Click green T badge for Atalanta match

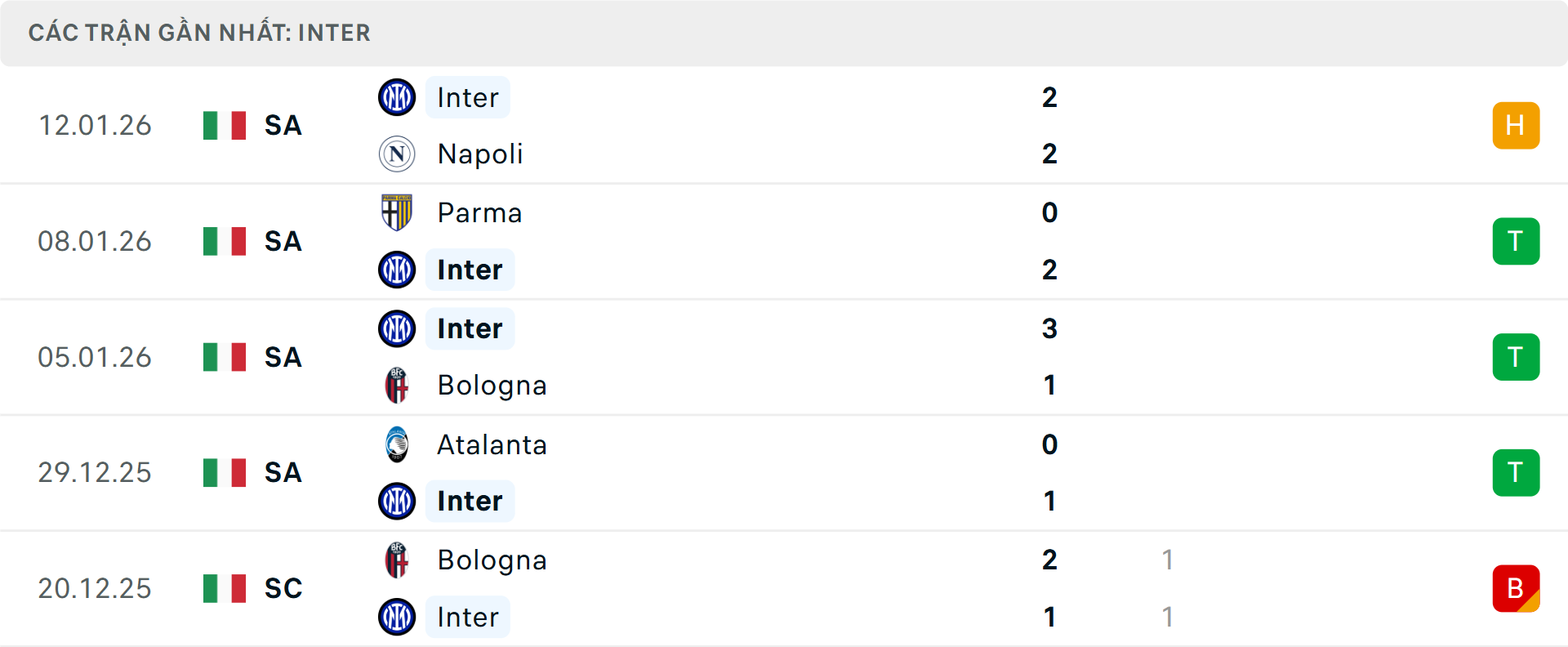pyautogui.click(x=1516, y=472)
